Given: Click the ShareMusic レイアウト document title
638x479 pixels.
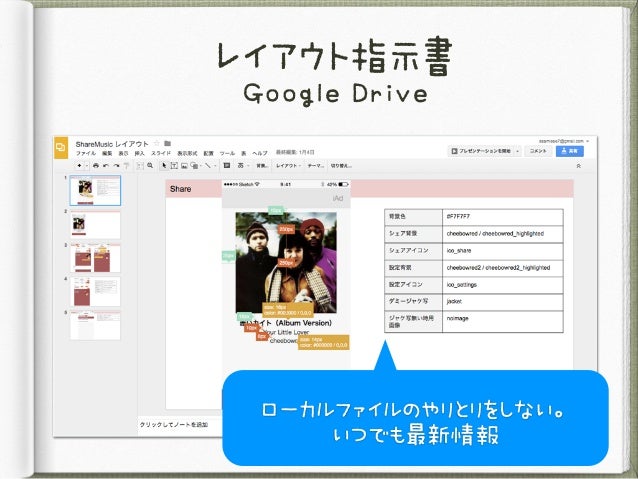Looking at the screenshot, I should pyautogui.click(x=112, y=144).
